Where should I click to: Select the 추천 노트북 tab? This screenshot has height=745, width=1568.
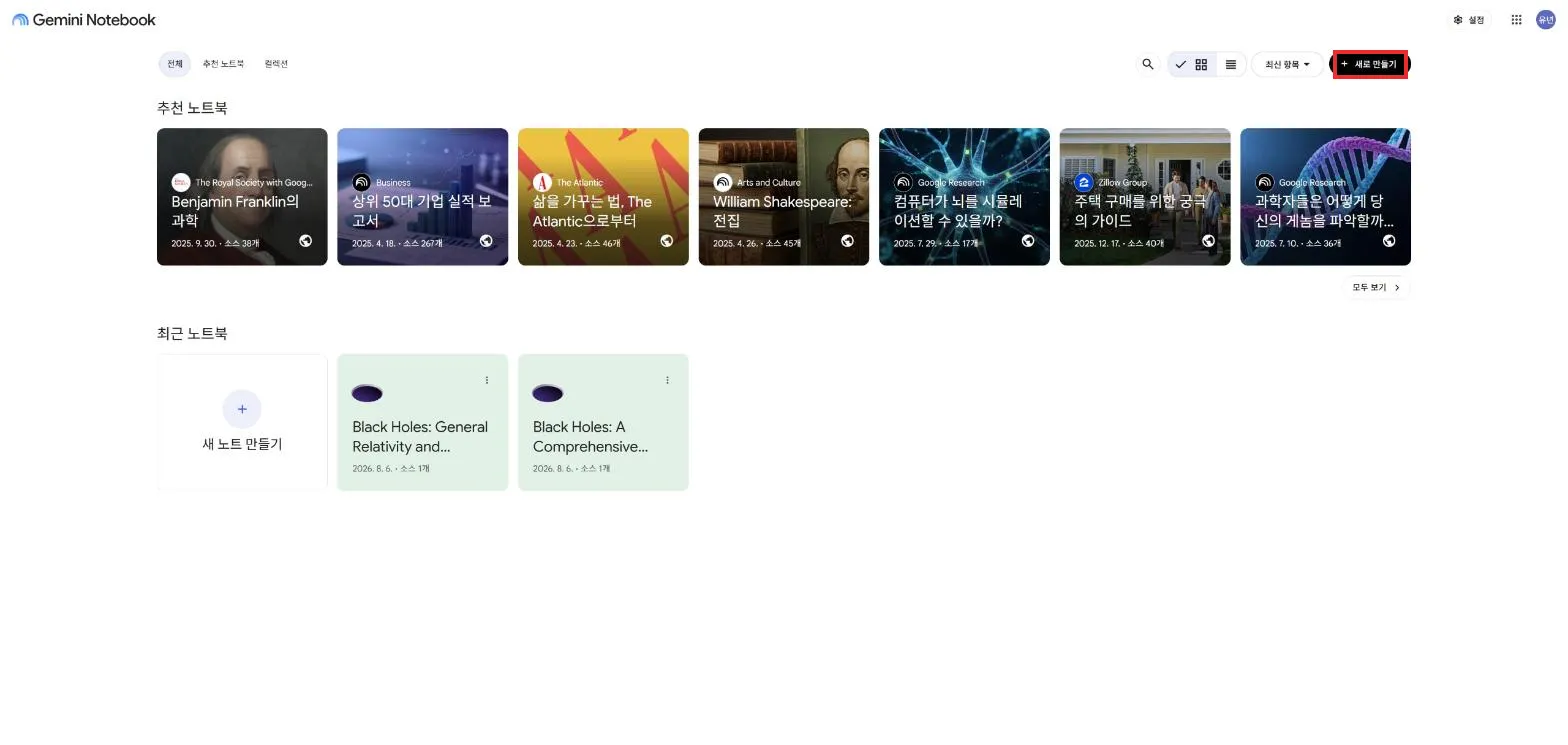tap(223, 64)
